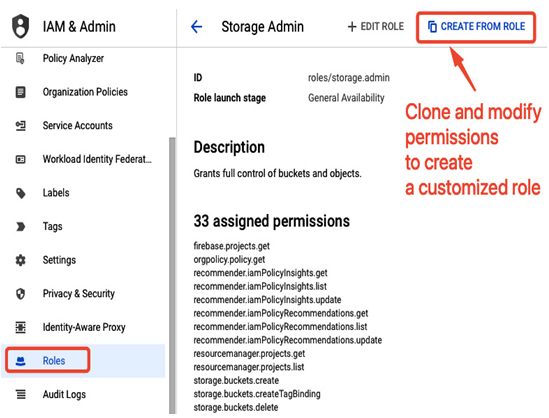Click the Labels tag icon
549x418 pixels.
(x=20, y=193)
